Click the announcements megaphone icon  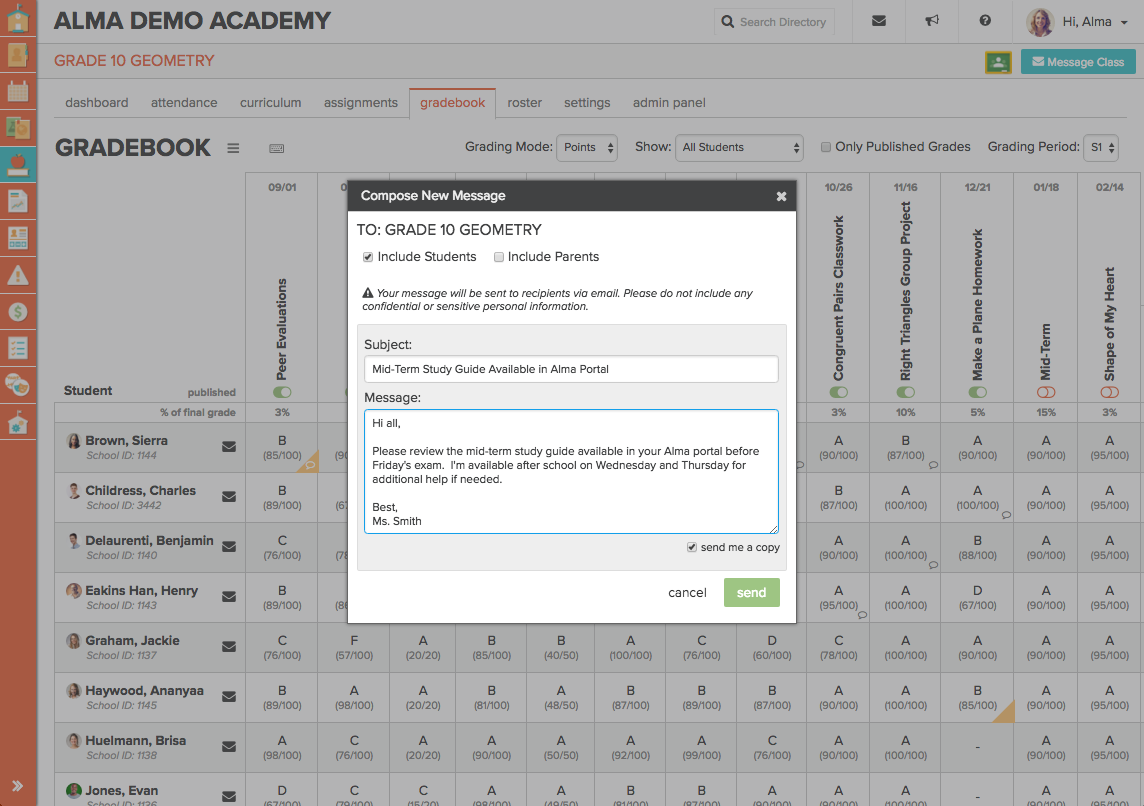tap(932, 21)
